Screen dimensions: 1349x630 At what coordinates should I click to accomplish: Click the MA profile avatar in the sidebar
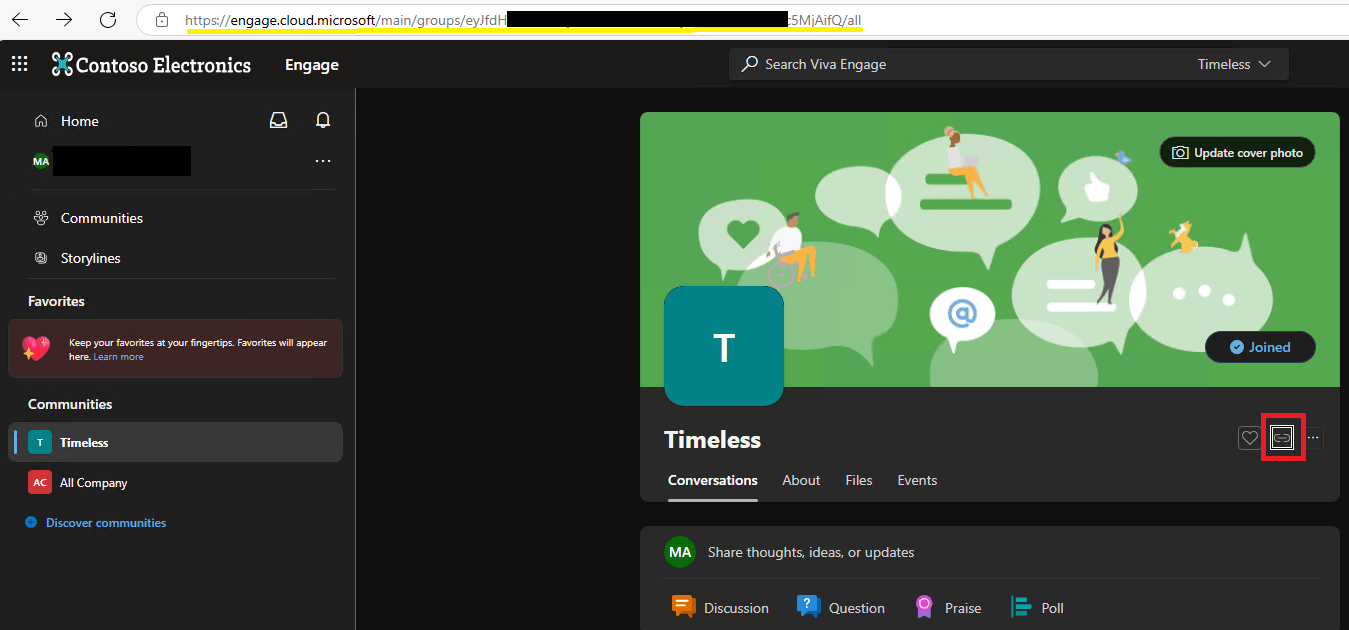41,161
